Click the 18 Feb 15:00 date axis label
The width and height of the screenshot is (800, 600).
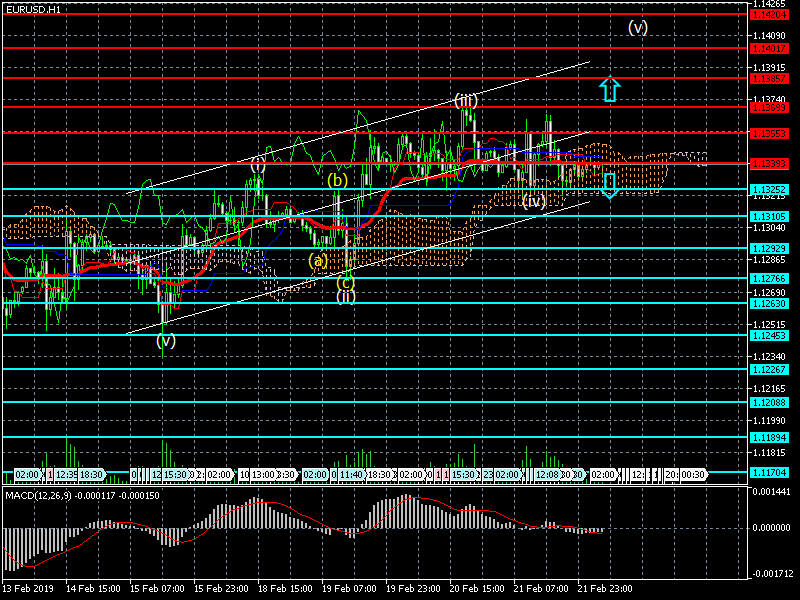pyautogui.click(x=285, y=588)
